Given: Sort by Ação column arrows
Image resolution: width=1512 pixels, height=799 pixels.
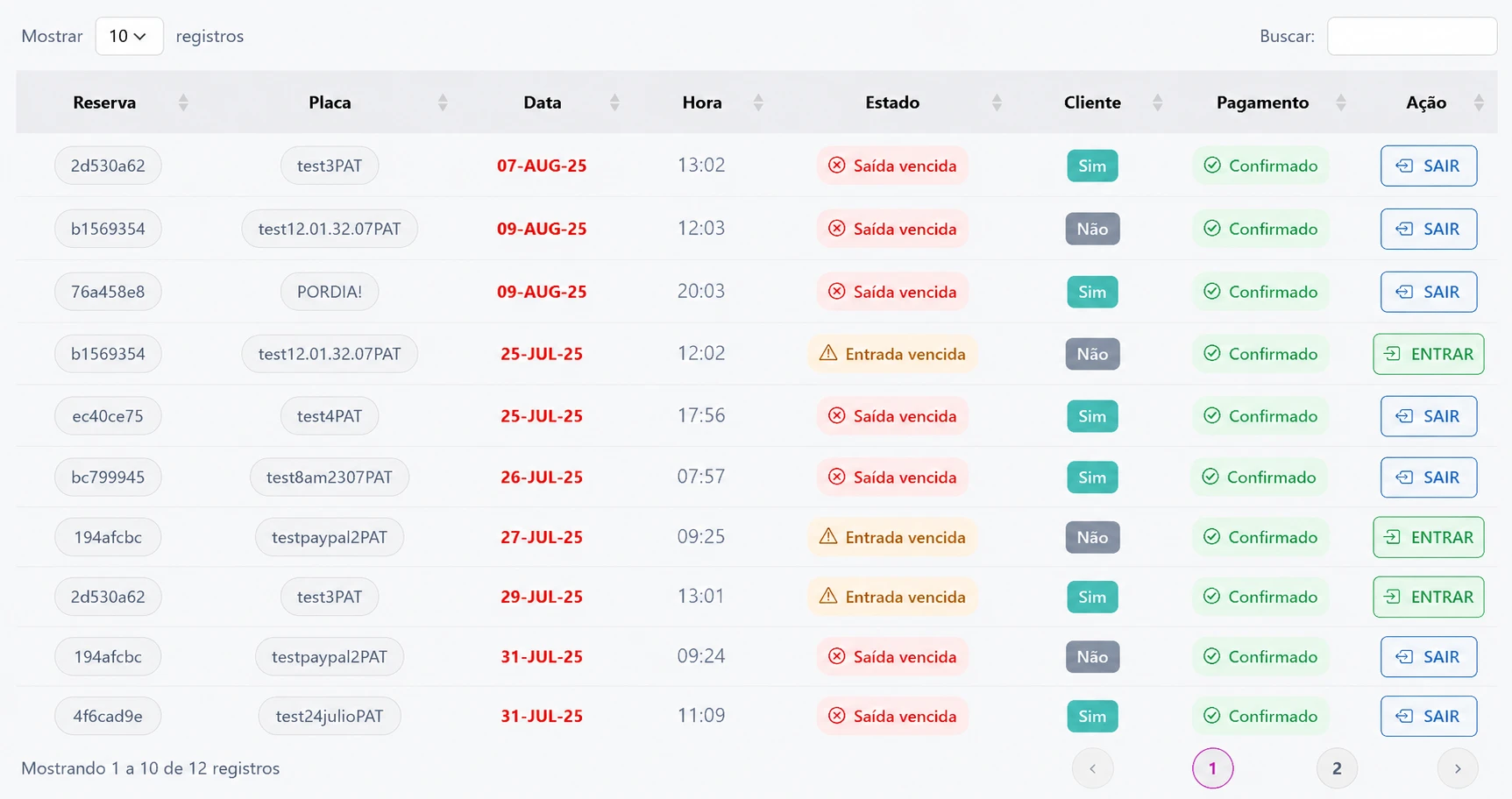Looking at the screenshot, I should [x=1479, y=103].
